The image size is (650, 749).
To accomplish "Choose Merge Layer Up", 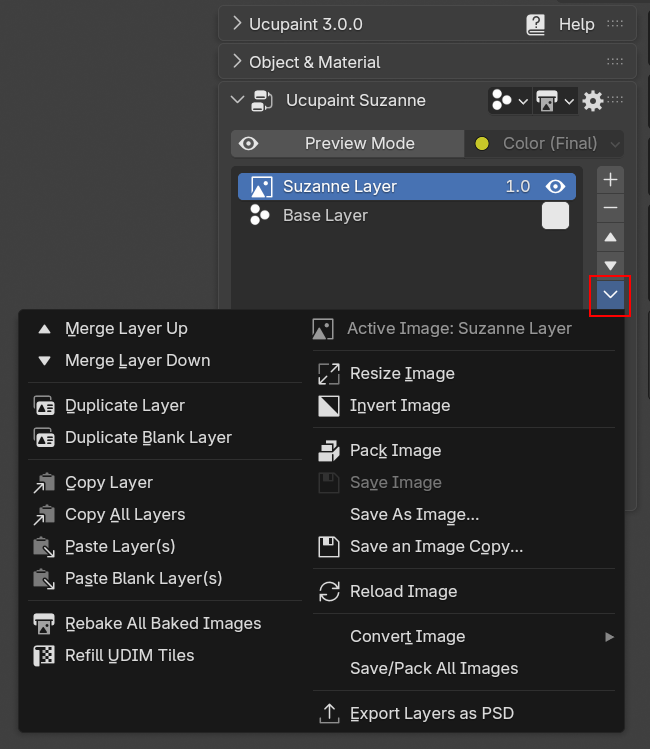I will [165, 329].
